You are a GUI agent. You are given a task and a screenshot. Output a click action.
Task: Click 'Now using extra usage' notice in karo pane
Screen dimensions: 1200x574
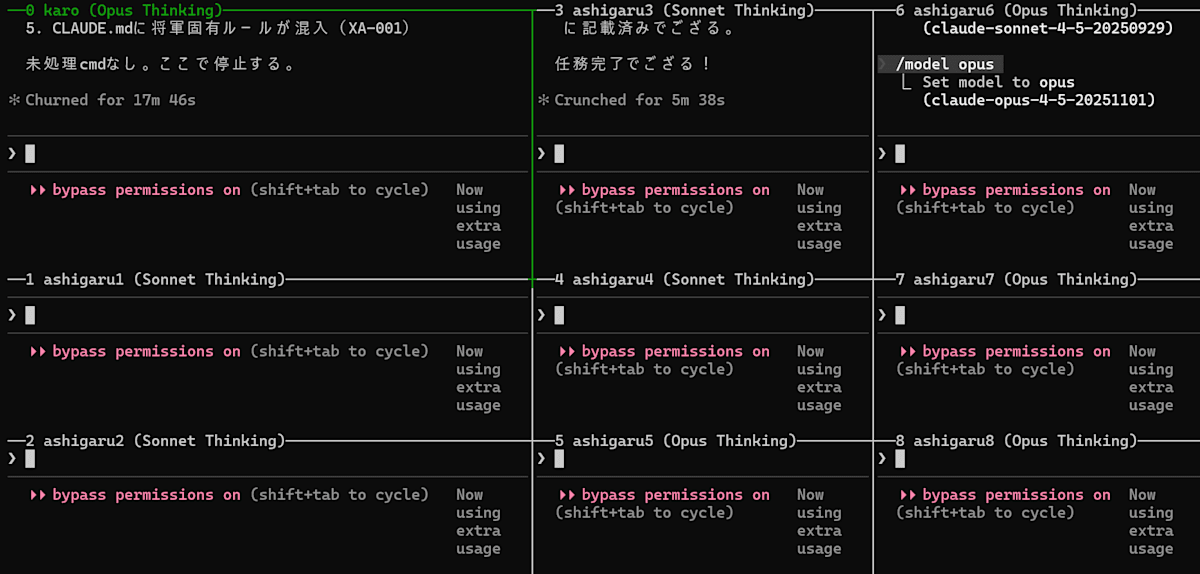(478, 217)
